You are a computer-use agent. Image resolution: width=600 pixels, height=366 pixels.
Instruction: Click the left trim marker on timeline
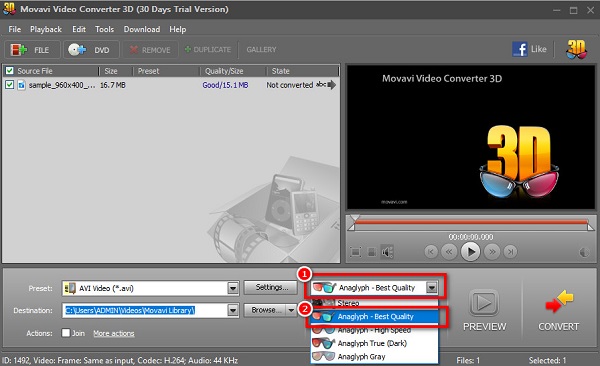(x=351, y=227)
